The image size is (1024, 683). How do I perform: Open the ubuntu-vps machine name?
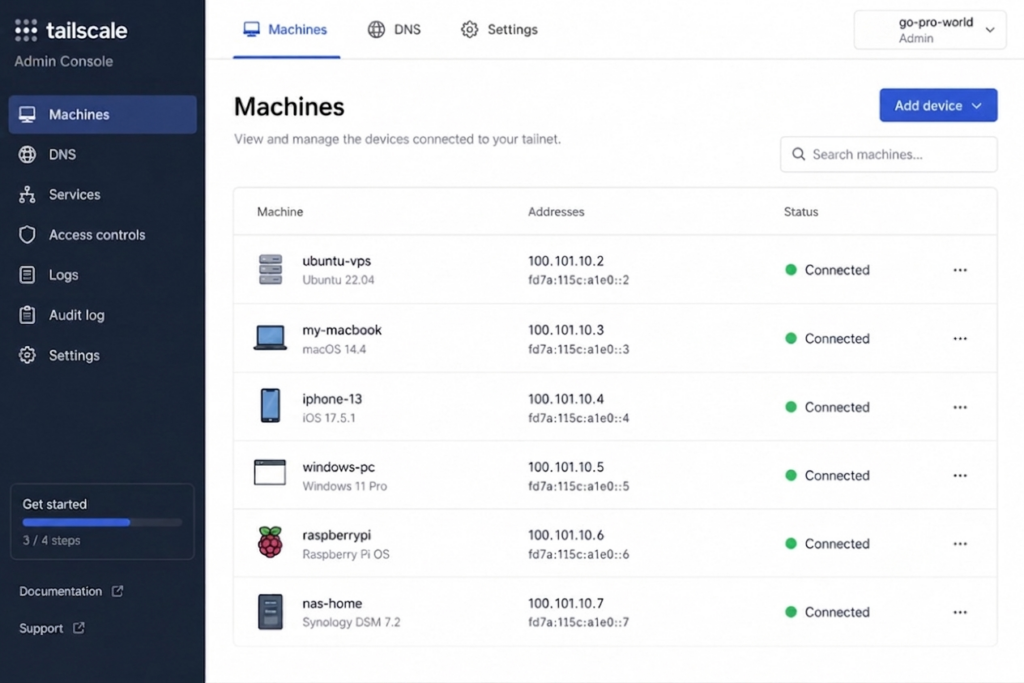click(x=336, y=261)
